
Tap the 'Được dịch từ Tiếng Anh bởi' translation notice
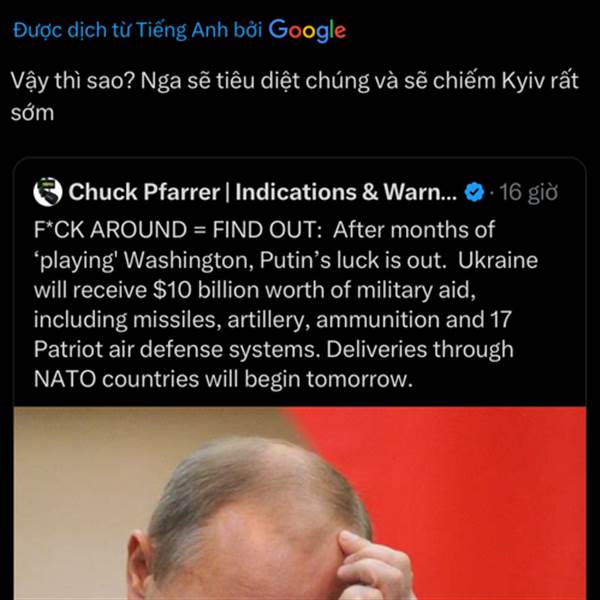click(x=138, y=30)
